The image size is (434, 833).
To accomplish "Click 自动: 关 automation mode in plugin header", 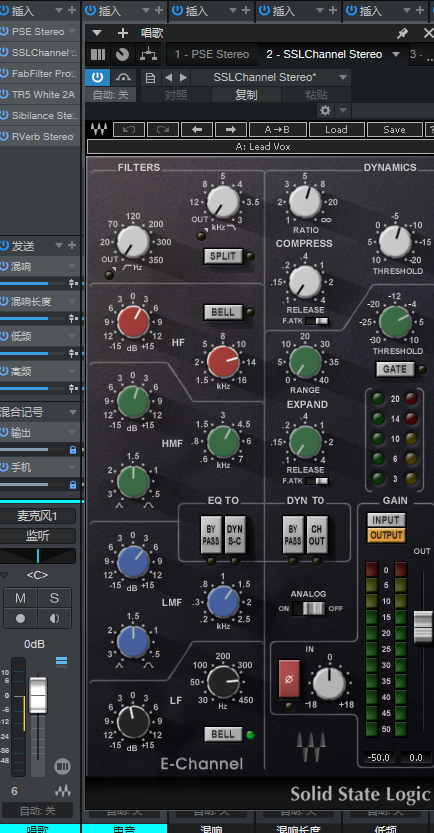I will pos(111,95).
